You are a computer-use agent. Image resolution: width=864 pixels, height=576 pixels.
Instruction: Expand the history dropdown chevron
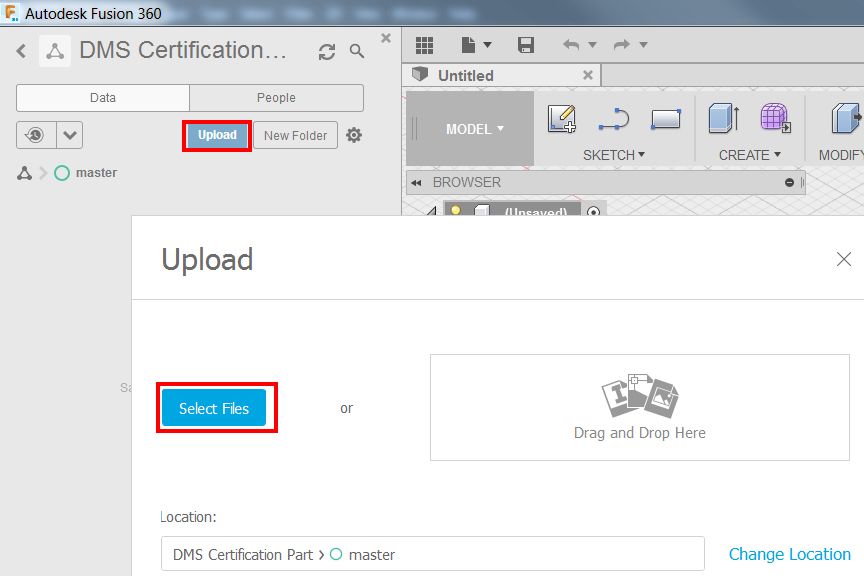69,135
